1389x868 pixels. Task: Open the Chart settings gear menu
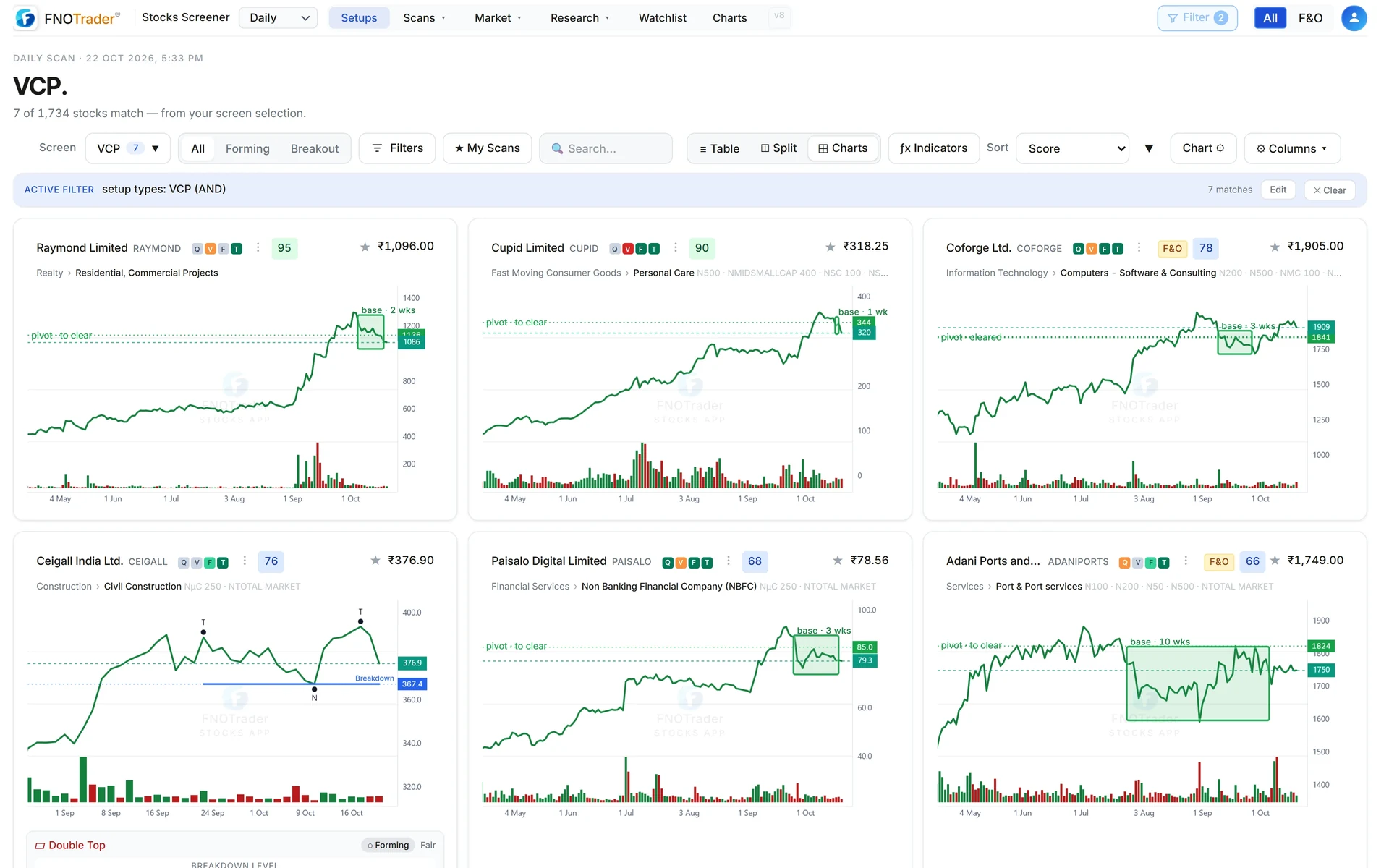(1203, 148)
